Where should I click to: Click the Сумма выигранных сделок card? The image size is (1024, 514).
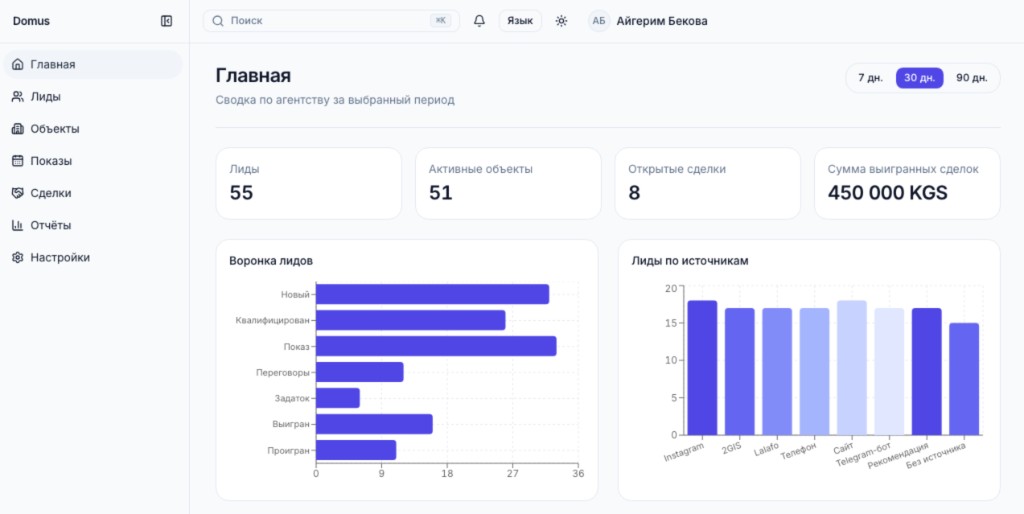coord(907,184)
